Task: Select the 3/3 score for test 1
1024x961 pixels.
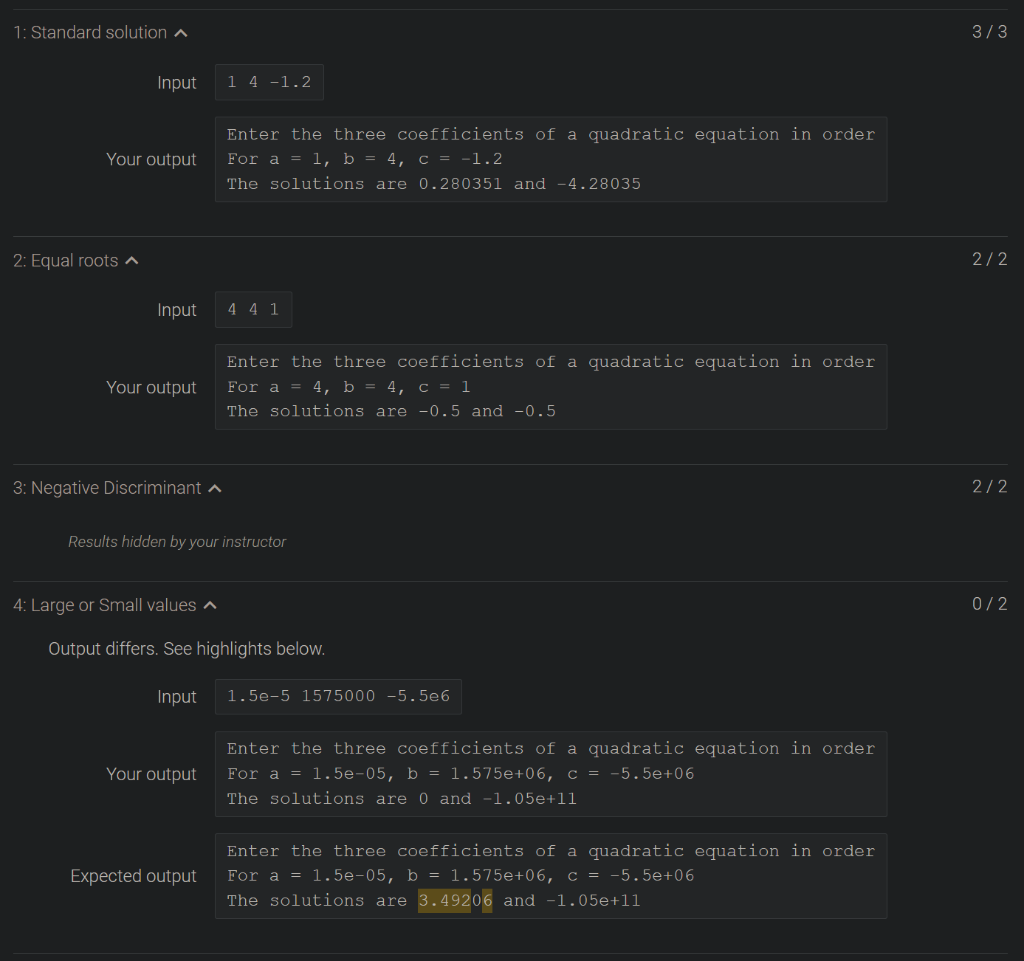Action: point(989,31)
